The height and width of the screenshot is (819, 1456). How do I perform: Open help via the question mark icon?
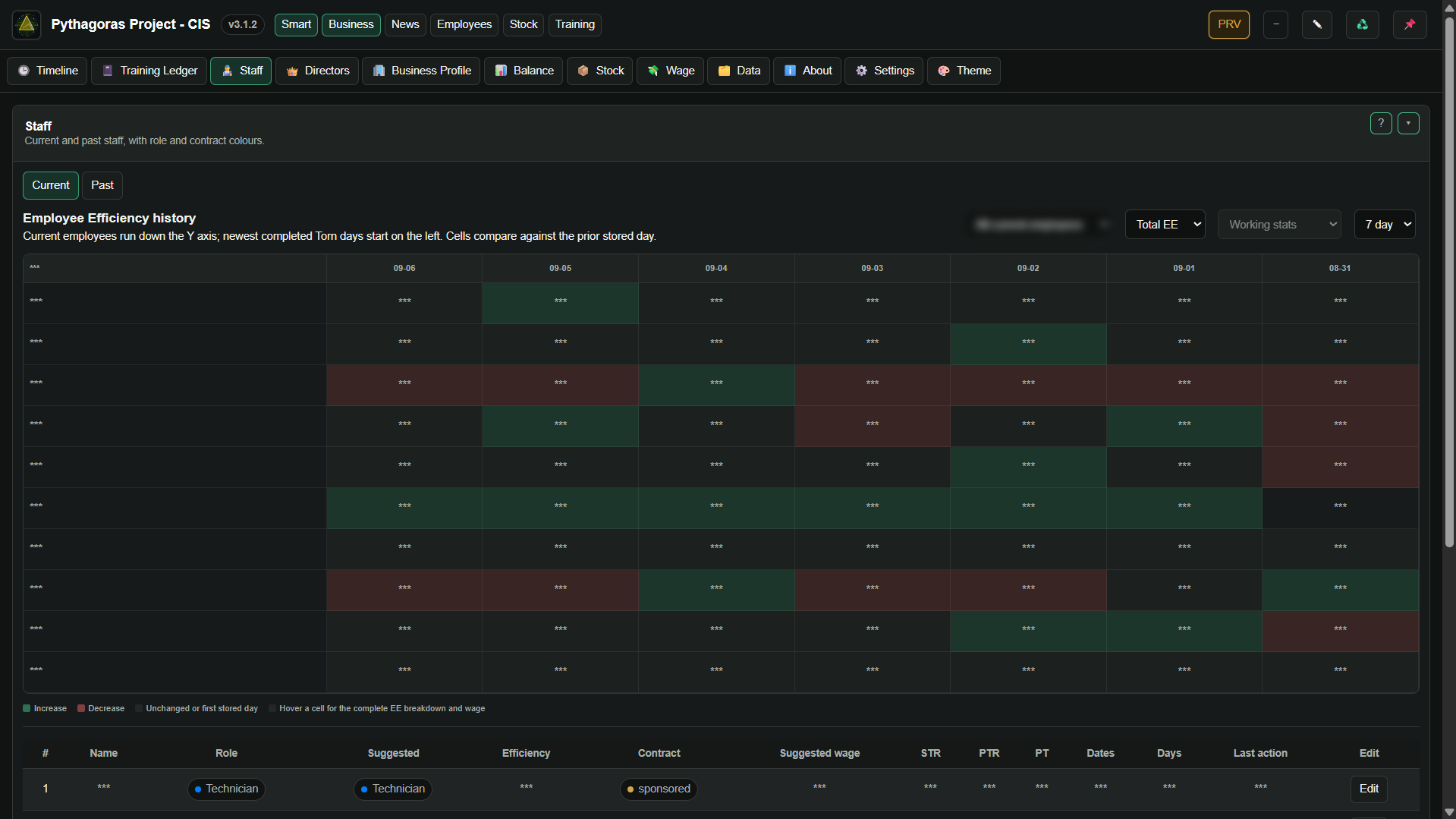[x=1381, y=123]
